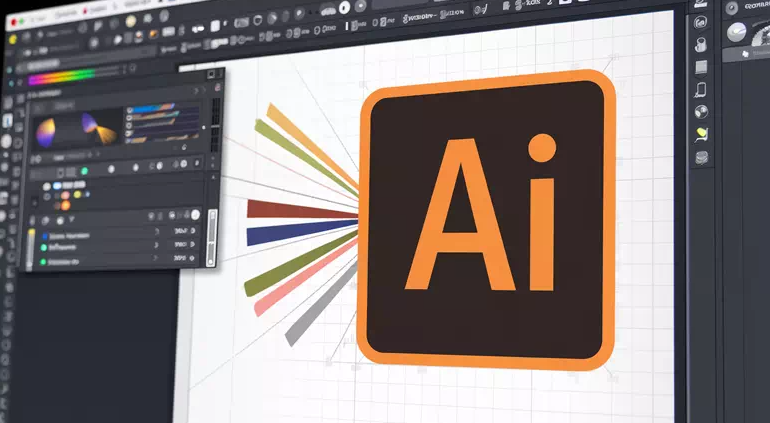770x423 pixels.
Task: Choose the yellow swatch in floating panel
Action: [x=77, y=195]
